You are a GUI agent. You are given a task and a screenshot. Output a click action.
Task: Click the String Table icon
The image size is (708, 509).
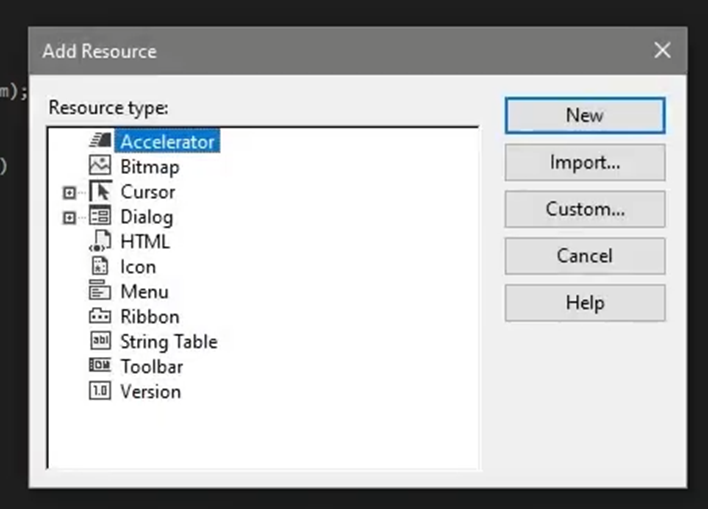100,342
